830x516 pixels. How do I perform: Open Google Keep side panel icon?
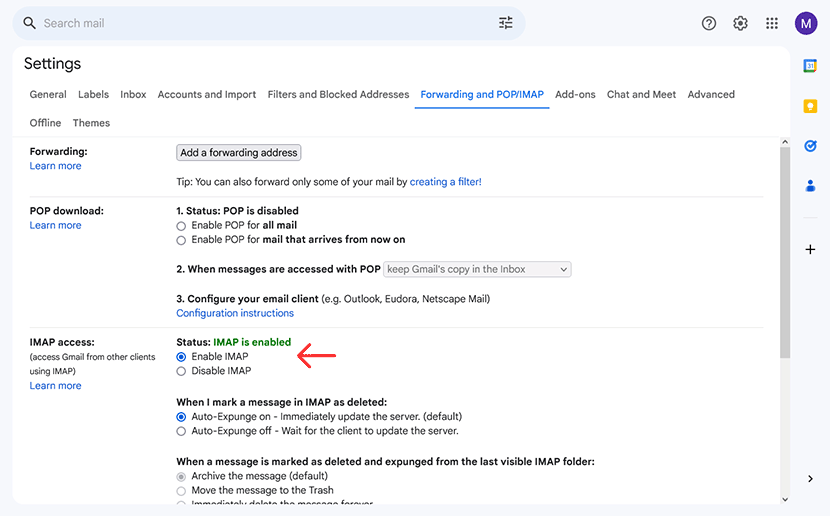(x=810, y=106)
